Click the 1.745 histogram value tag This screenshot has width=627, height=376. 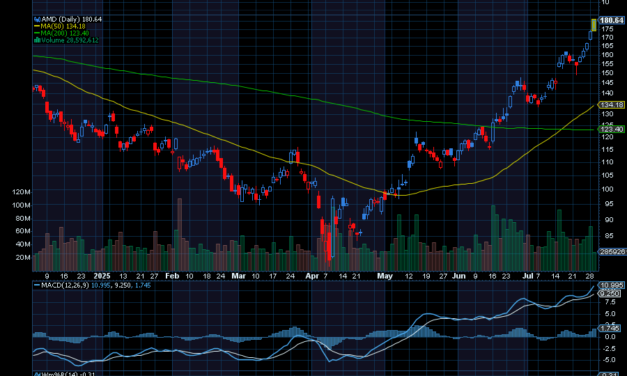tap(610, 328)
